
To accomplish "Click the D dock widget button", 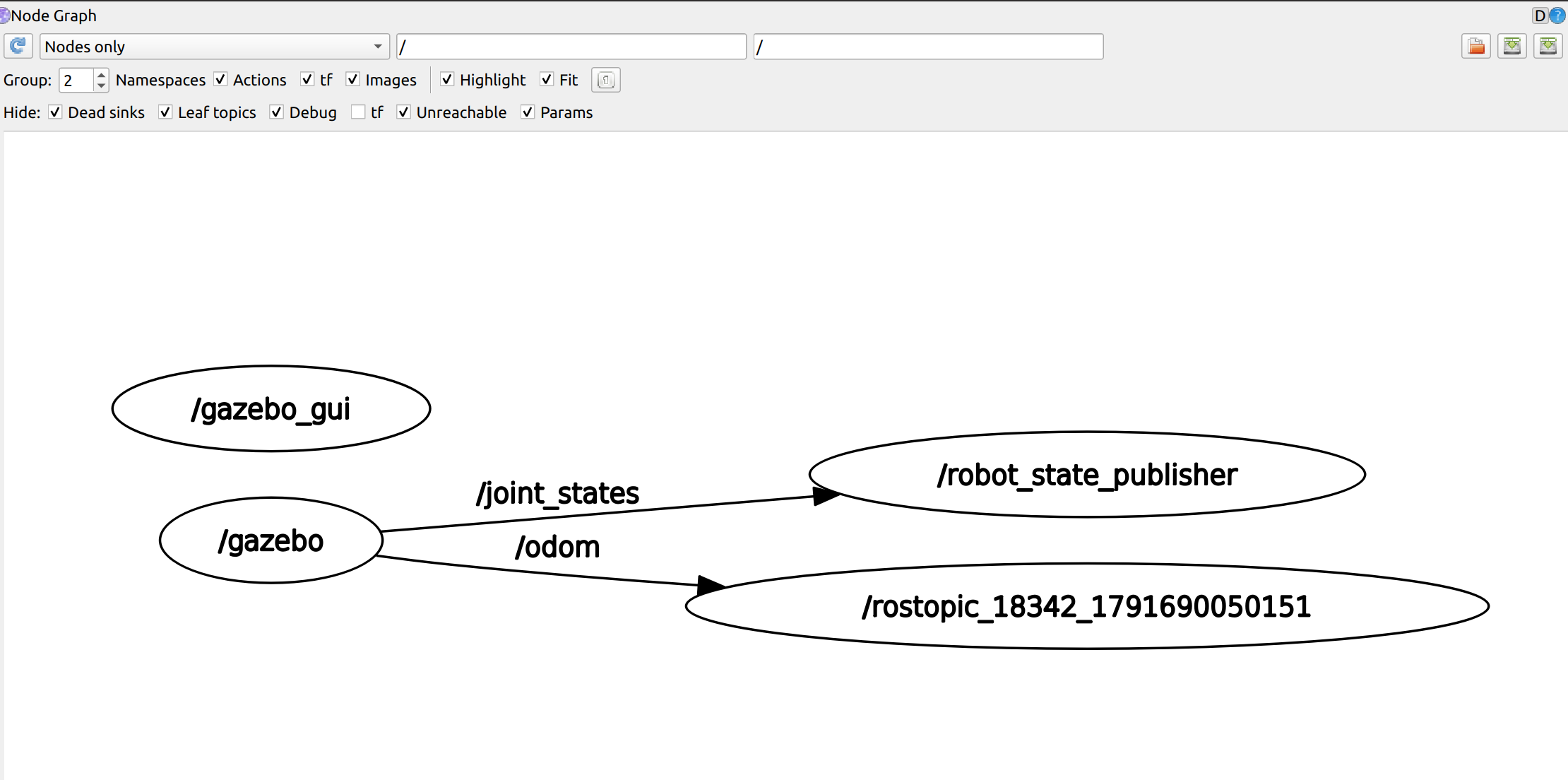I will [1540, 16].
